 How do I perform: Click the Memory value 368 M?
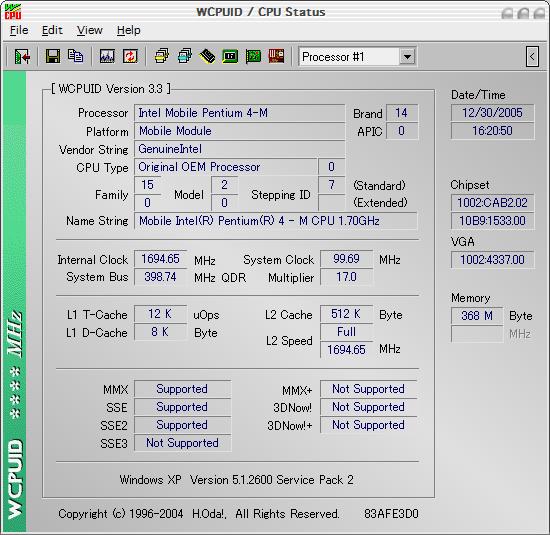point(477,316)
